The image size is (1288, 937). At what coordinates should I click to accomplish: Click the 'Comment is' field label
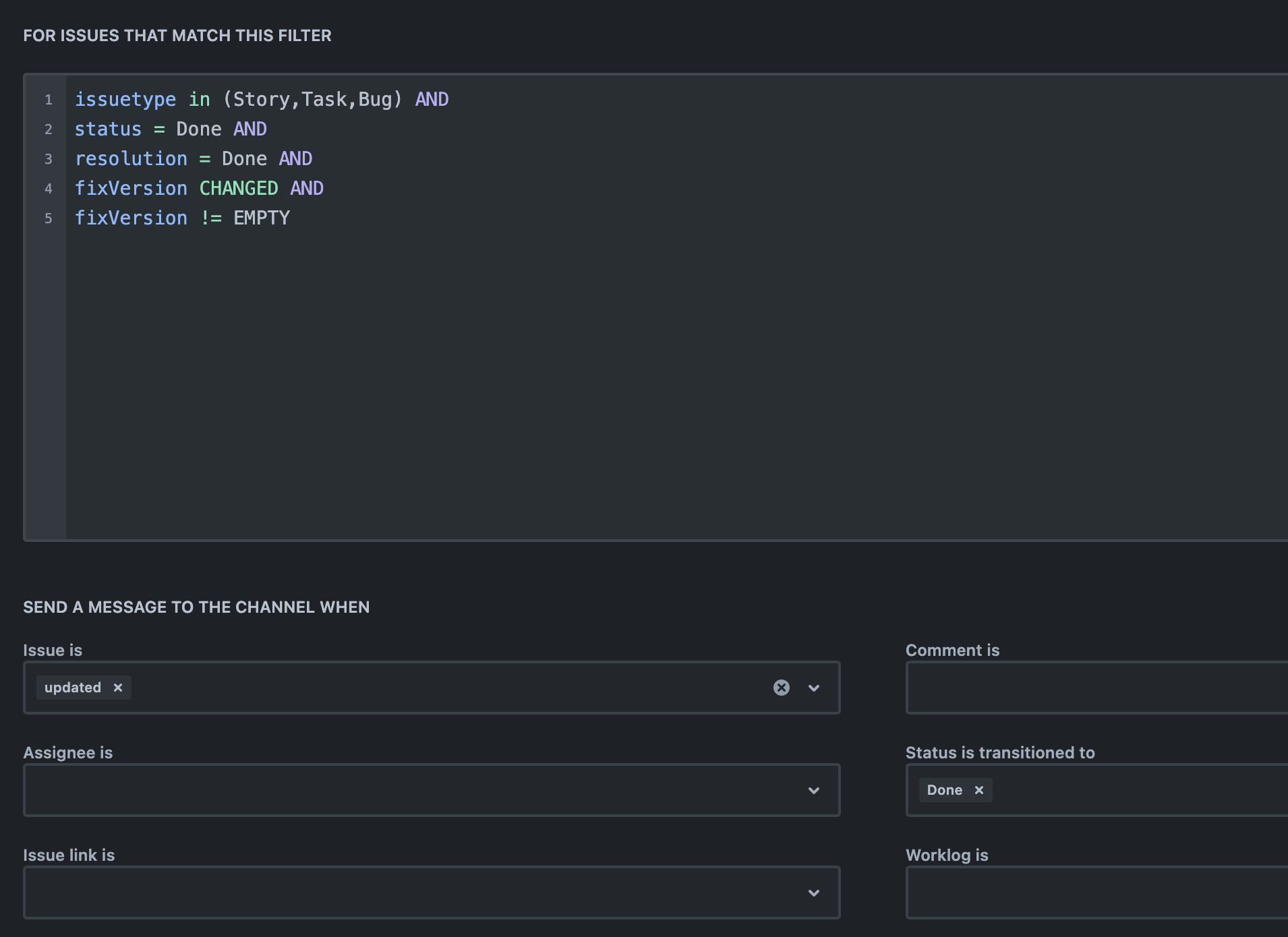click(952, 651)
